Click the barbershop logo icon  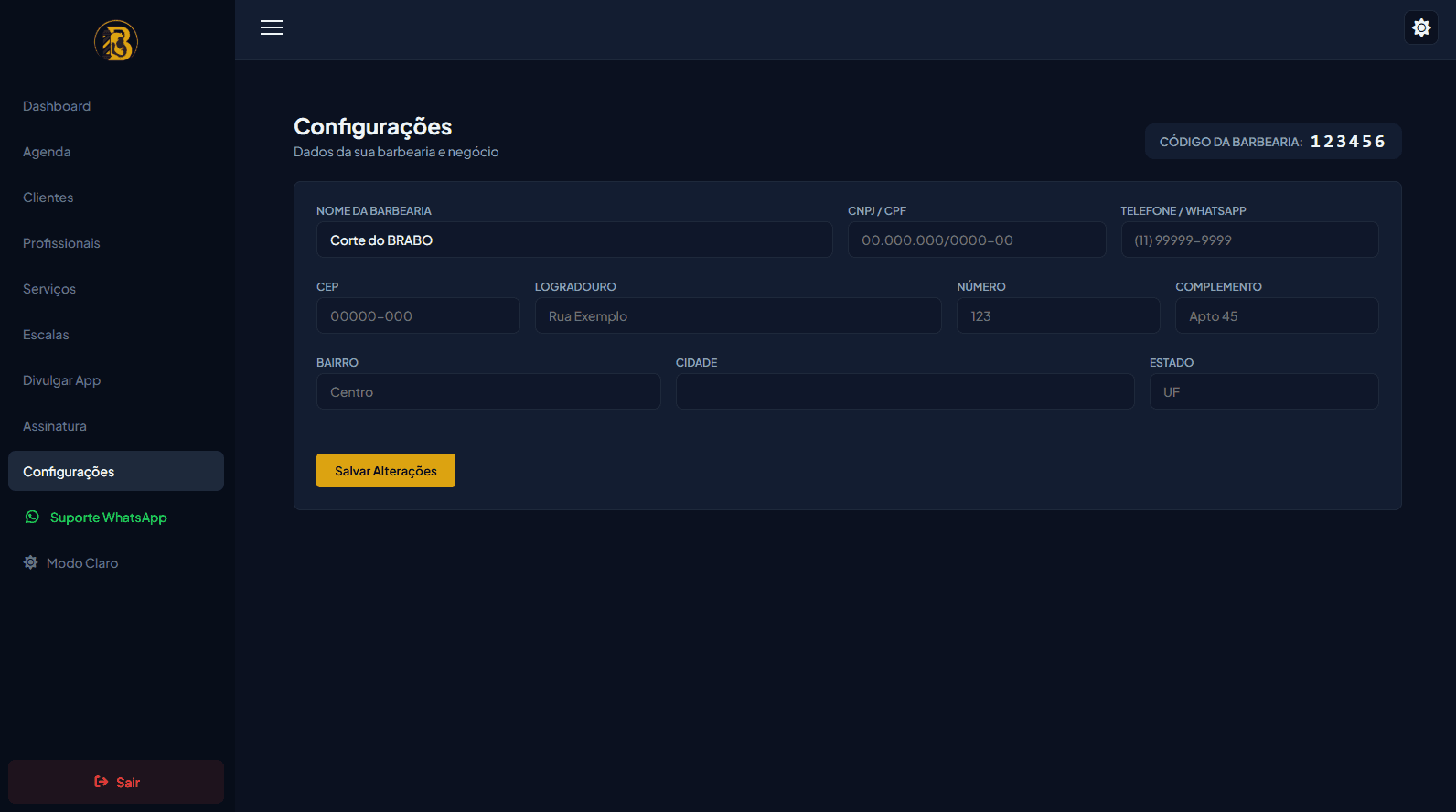(x=116, y=41)
